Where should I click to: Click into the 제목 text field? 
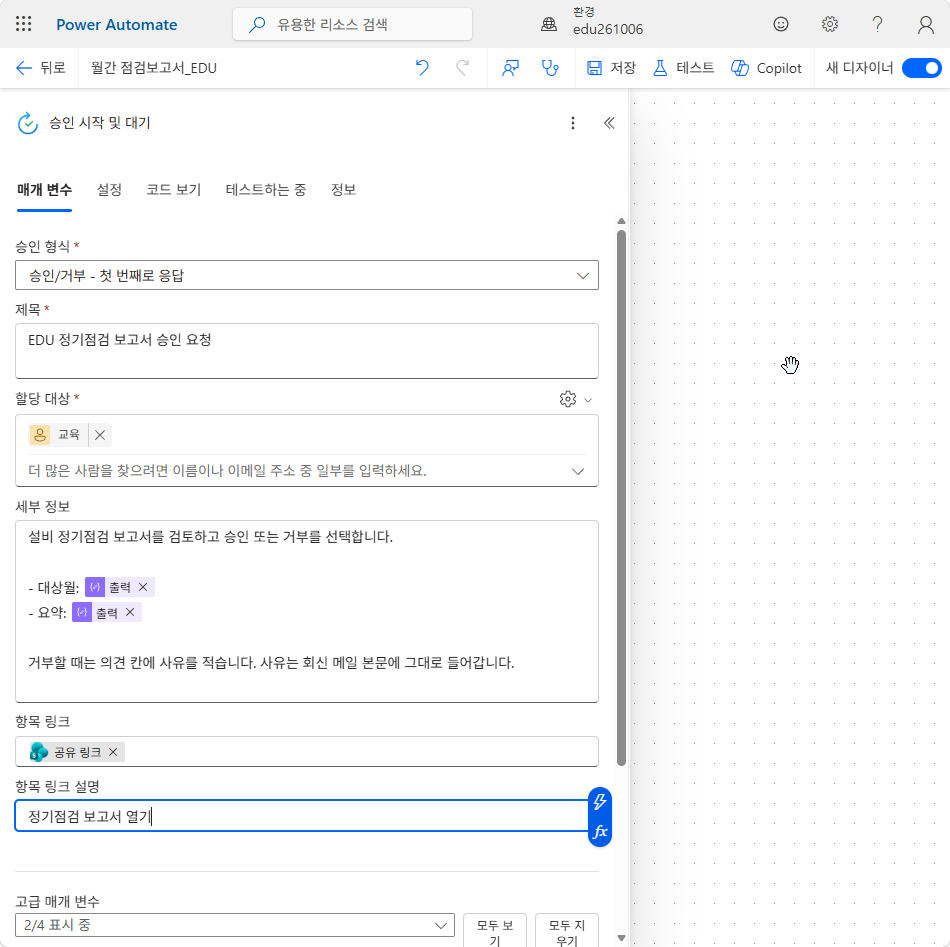pos(307,351)
